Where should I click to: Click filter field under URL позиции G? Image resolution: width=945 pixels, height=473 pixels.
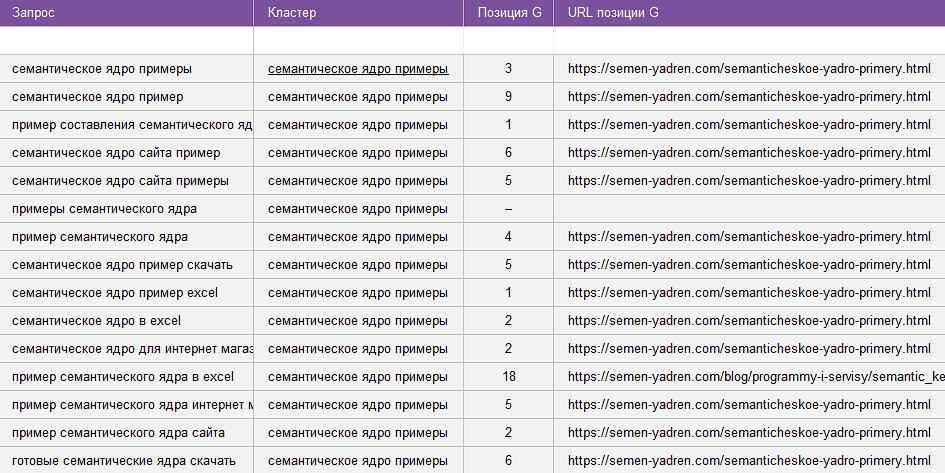(748, 41)
